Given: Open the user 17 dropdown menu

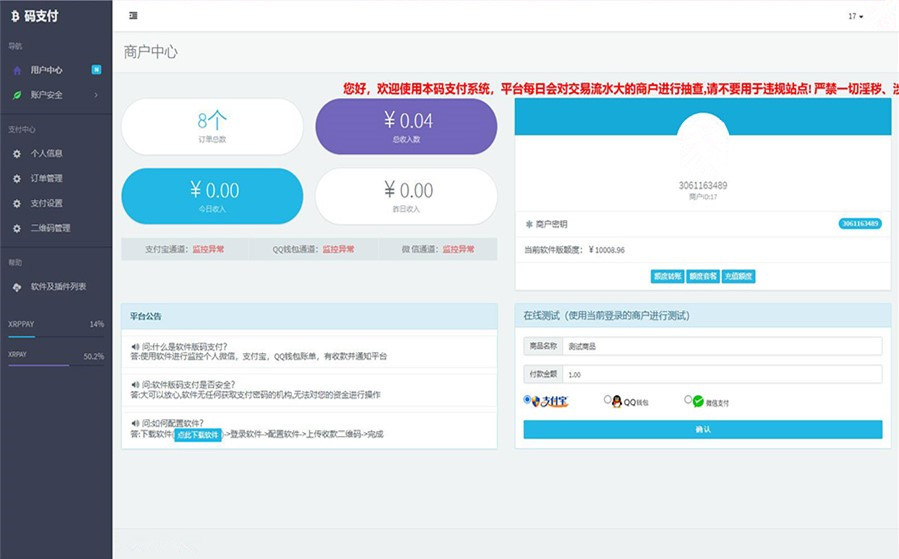Looking at the screenshot, I should tap(855, 17).
